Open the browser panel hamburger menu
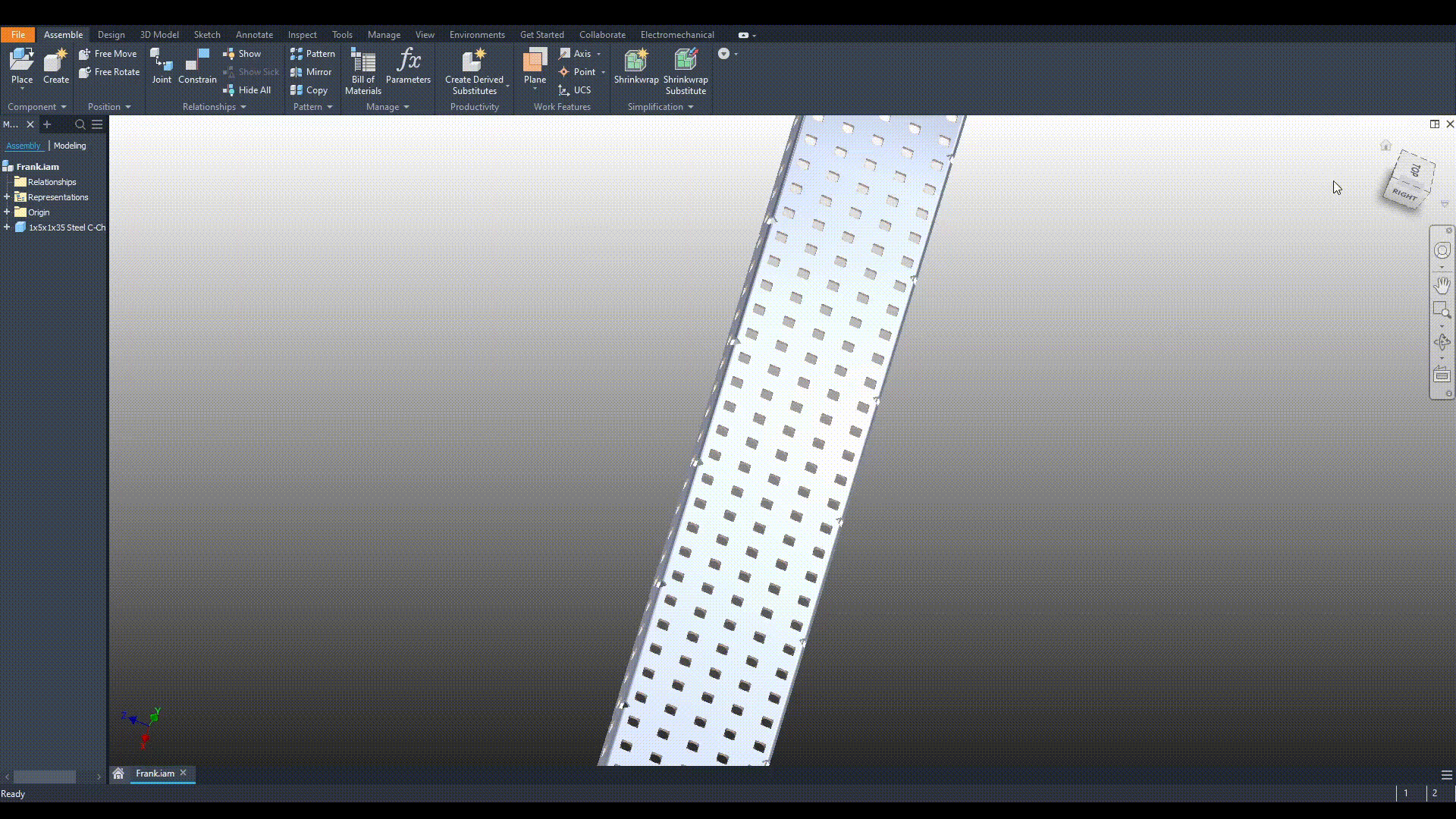The width and height of the screenshot is (1456, 819). click(97, 124)
